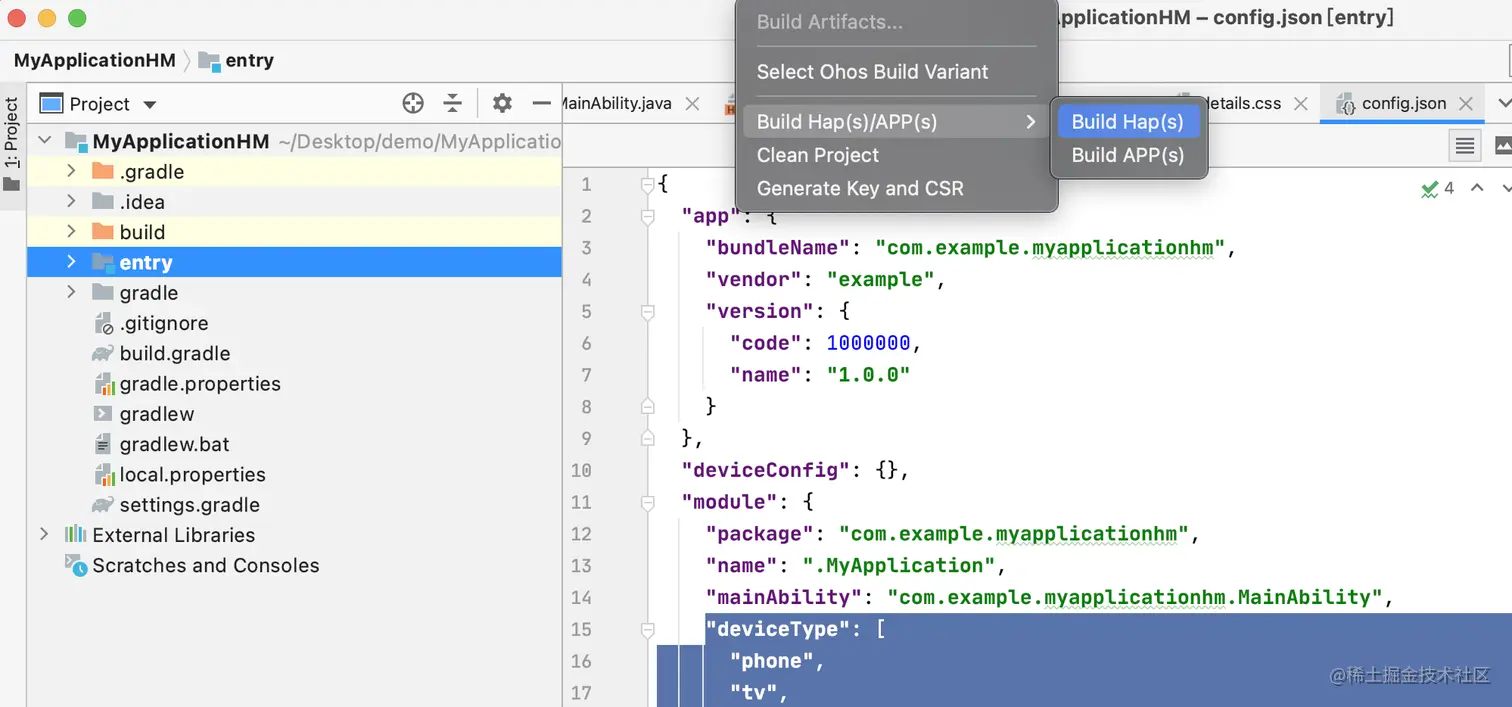Fold the deviceType array at line 15

[648, 629]
